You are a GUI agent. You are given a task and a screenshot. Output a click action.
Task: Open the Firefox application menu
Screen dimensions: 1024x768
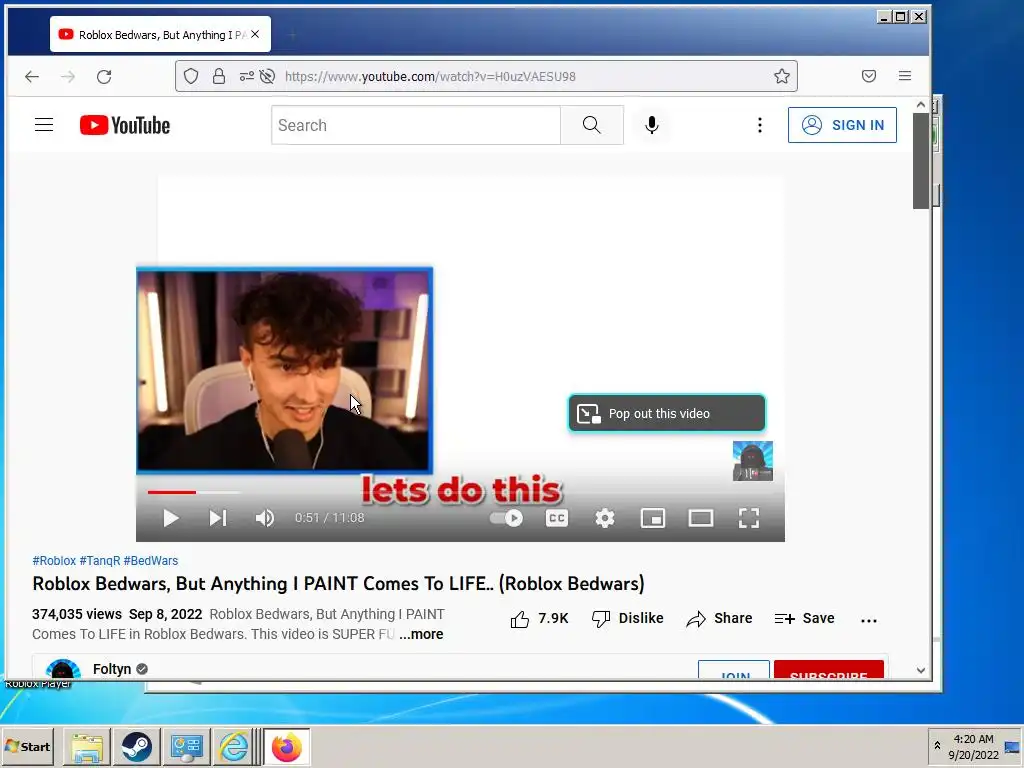904,76
